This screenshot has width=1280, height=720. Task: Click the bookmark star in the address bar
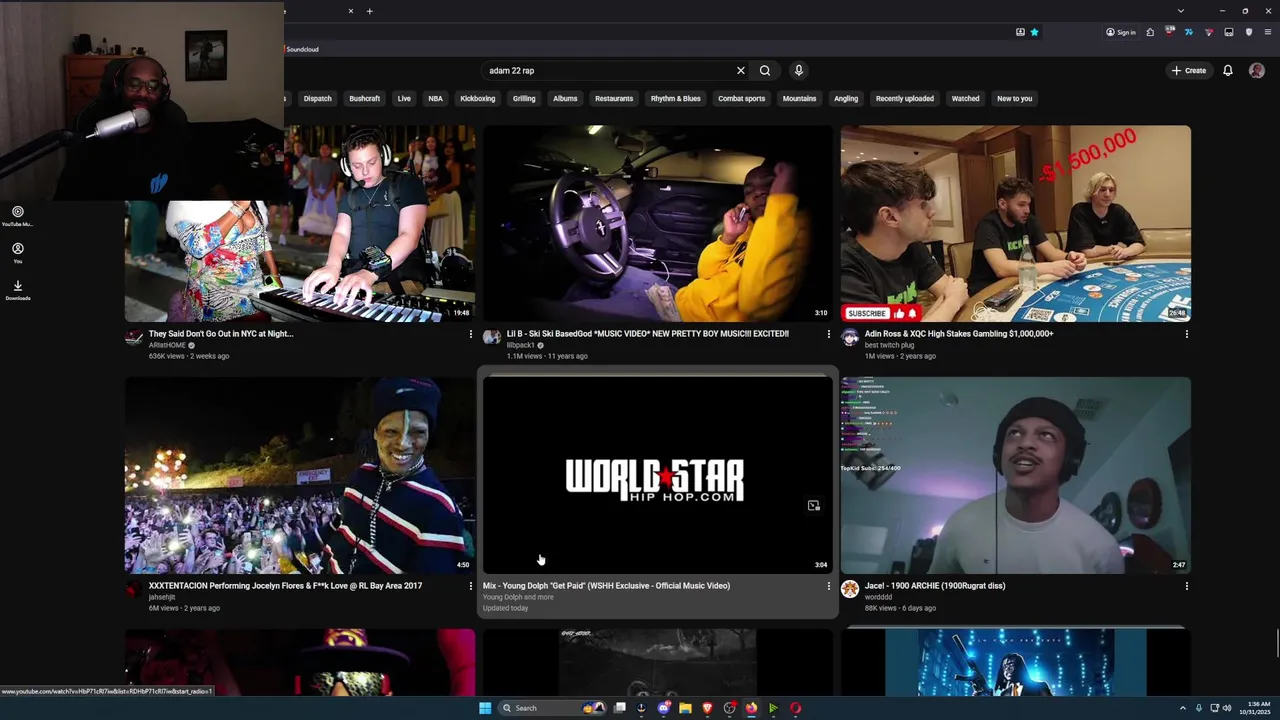1034,32
